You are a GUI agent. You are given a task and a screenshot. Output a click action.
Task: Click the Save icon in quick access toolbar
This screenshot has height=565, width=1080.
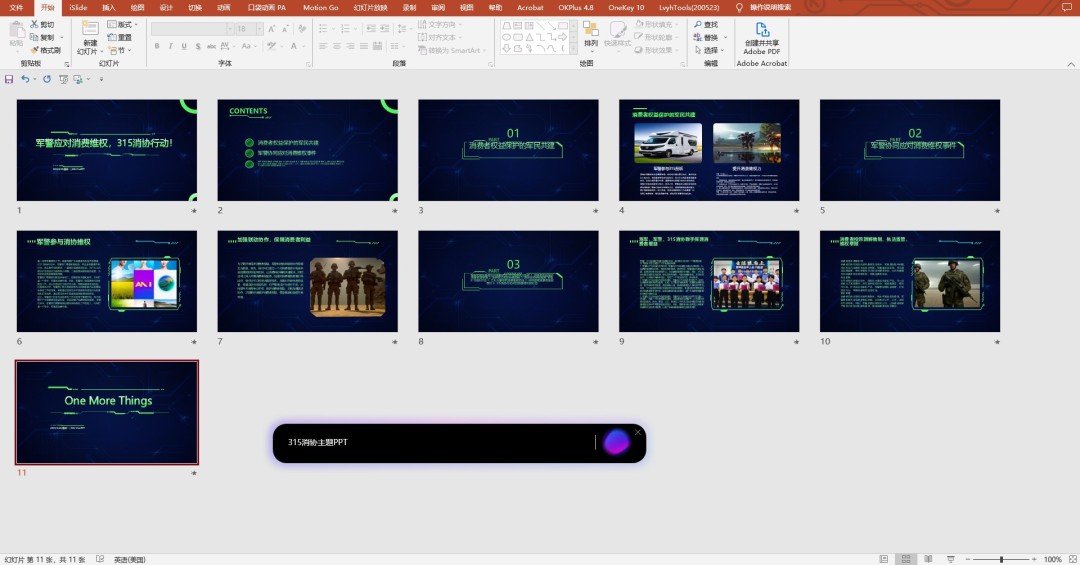(x=9, y=79)
